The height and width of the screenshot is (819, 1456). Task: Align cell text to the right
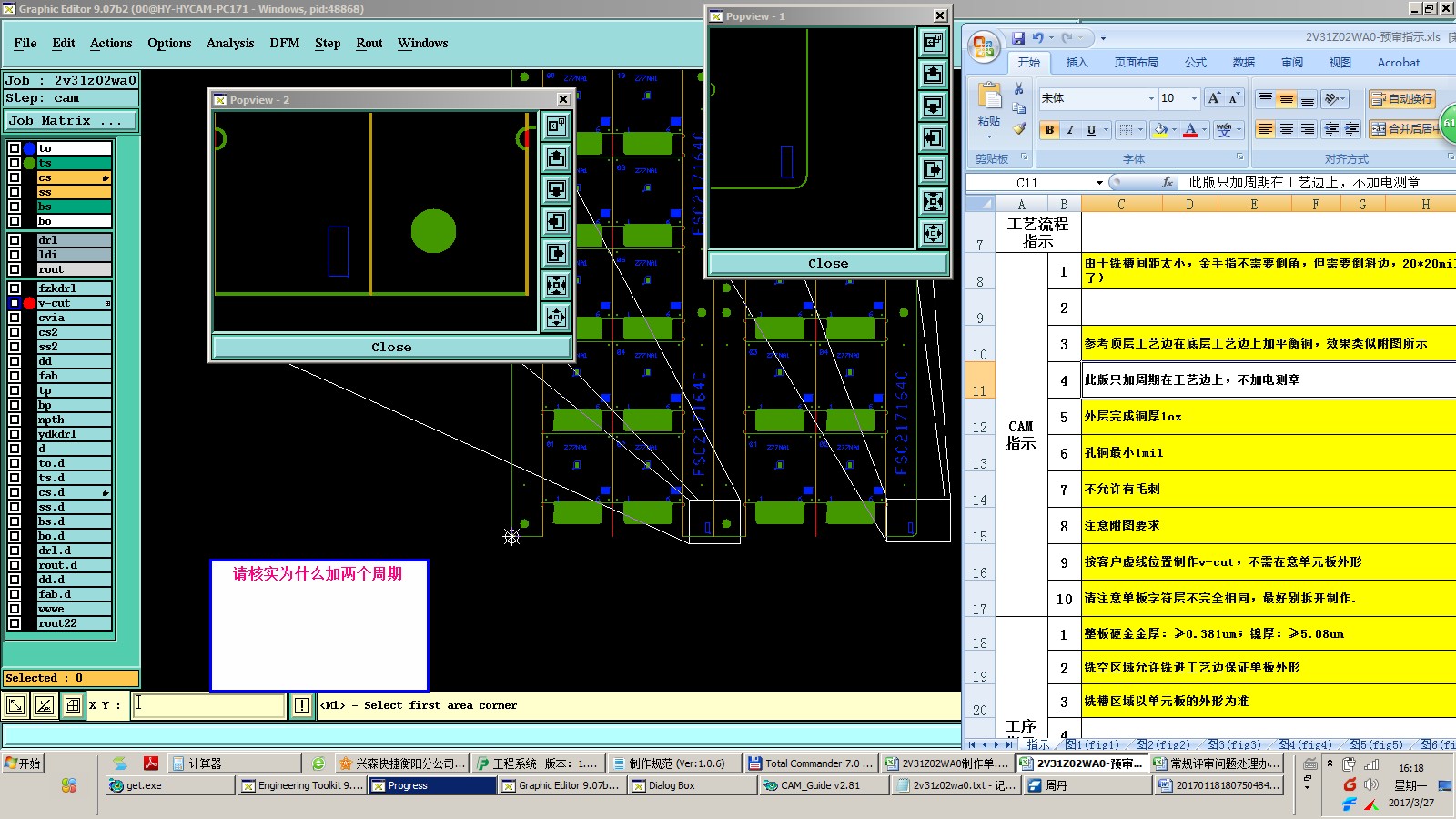tap(1308, 129)
